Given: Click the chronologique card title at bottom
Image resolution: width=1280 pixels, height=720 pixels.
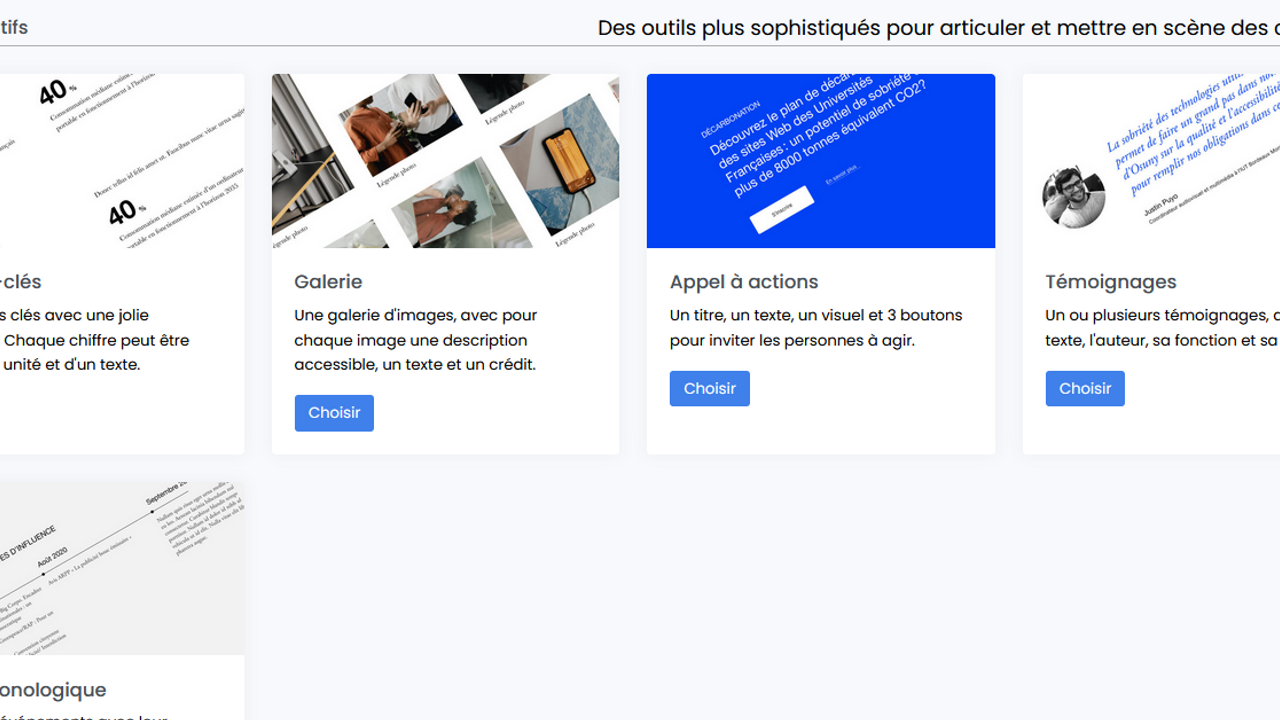Looking at the screenshot, I should (x=53, y=690).
